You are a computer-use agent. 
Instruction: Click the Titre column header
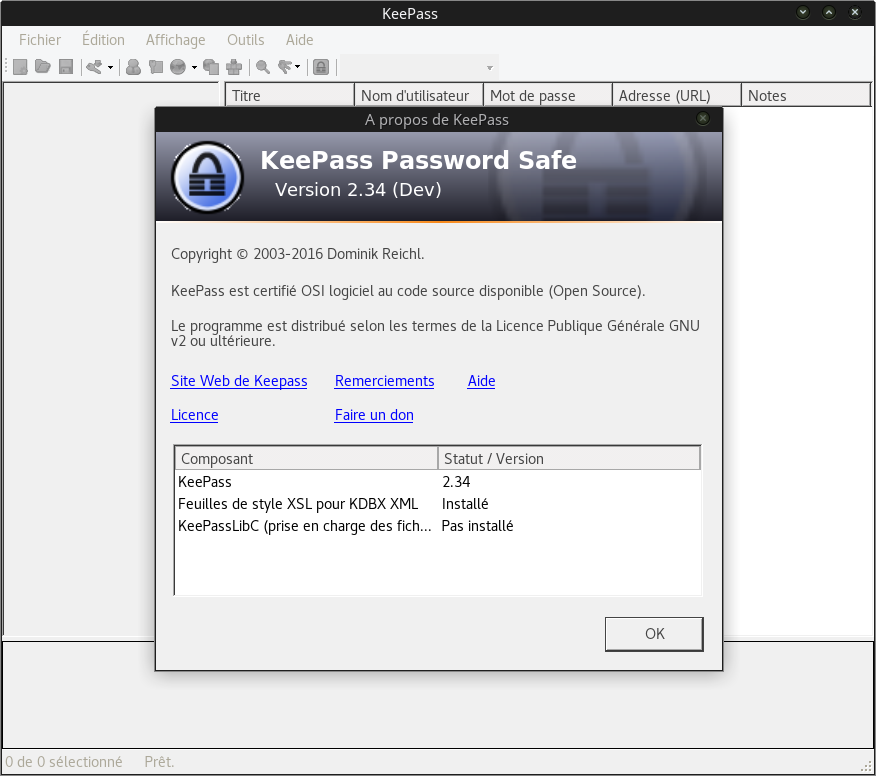[x=290, y=96]
